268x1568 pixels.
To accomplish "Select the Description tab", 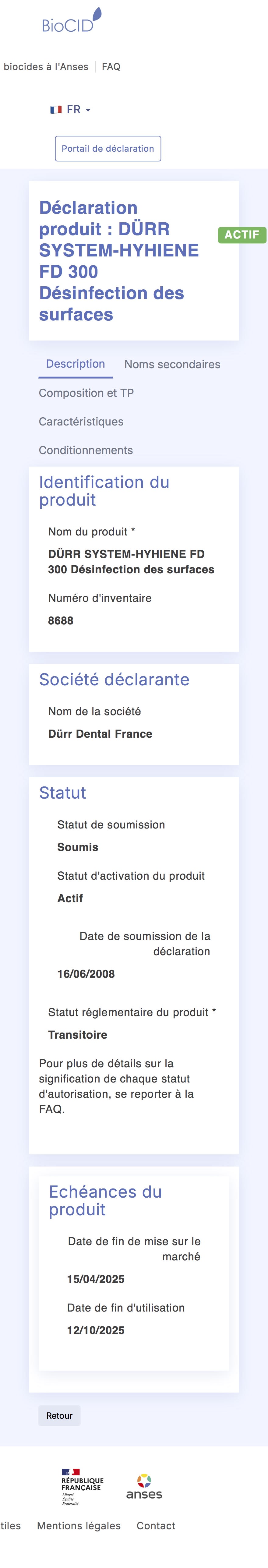I will tap(76, 364).
